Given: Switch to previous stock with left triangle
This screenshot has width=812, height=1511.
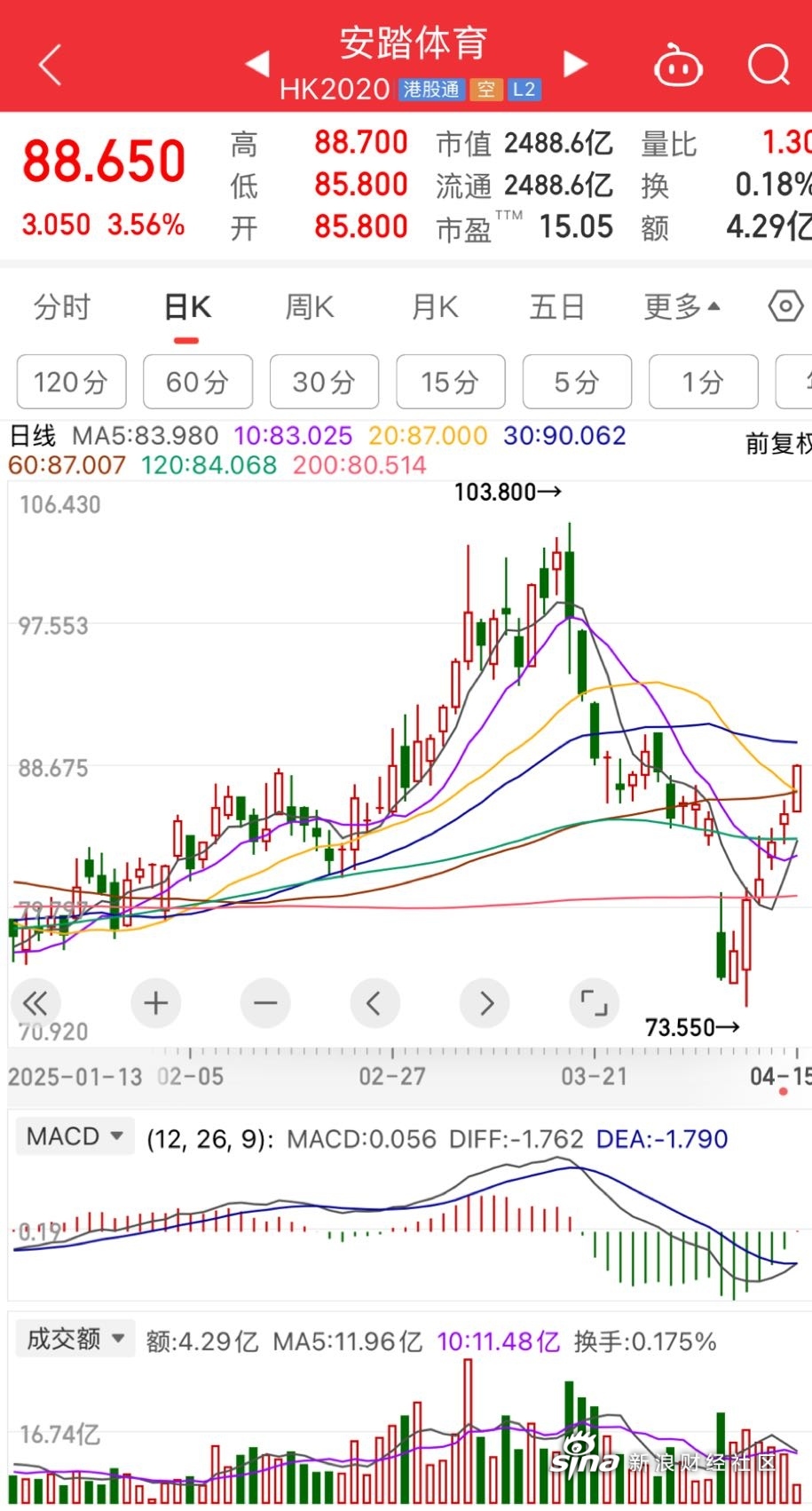Looking at the screenshot, I should (x=257, y=63).
